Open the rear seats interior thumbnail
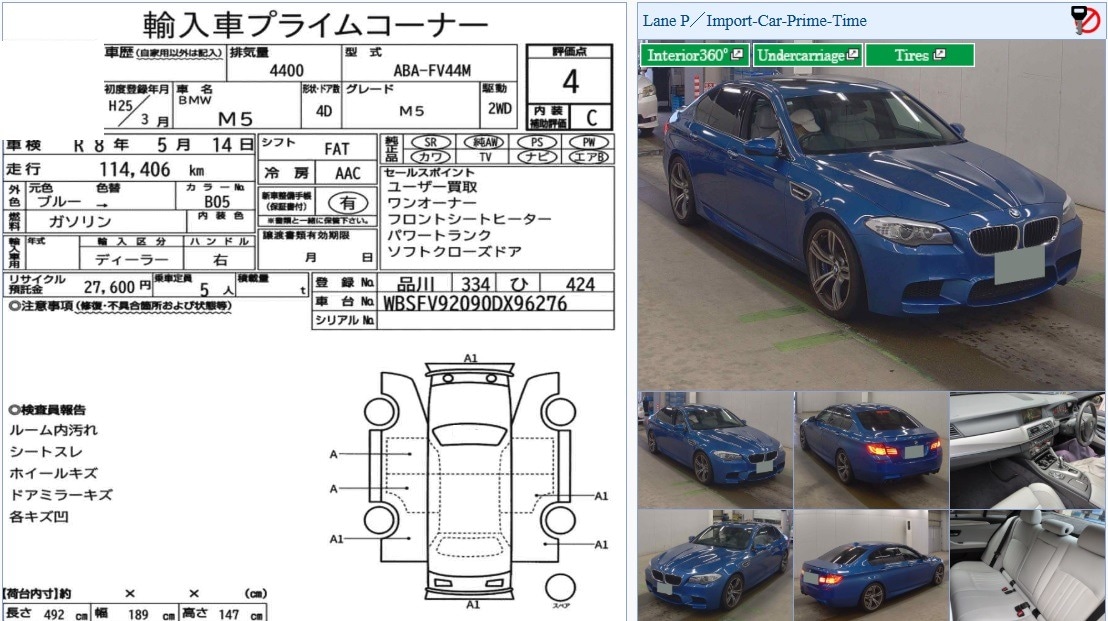Screen dimensions: 1108x621 1027,565
